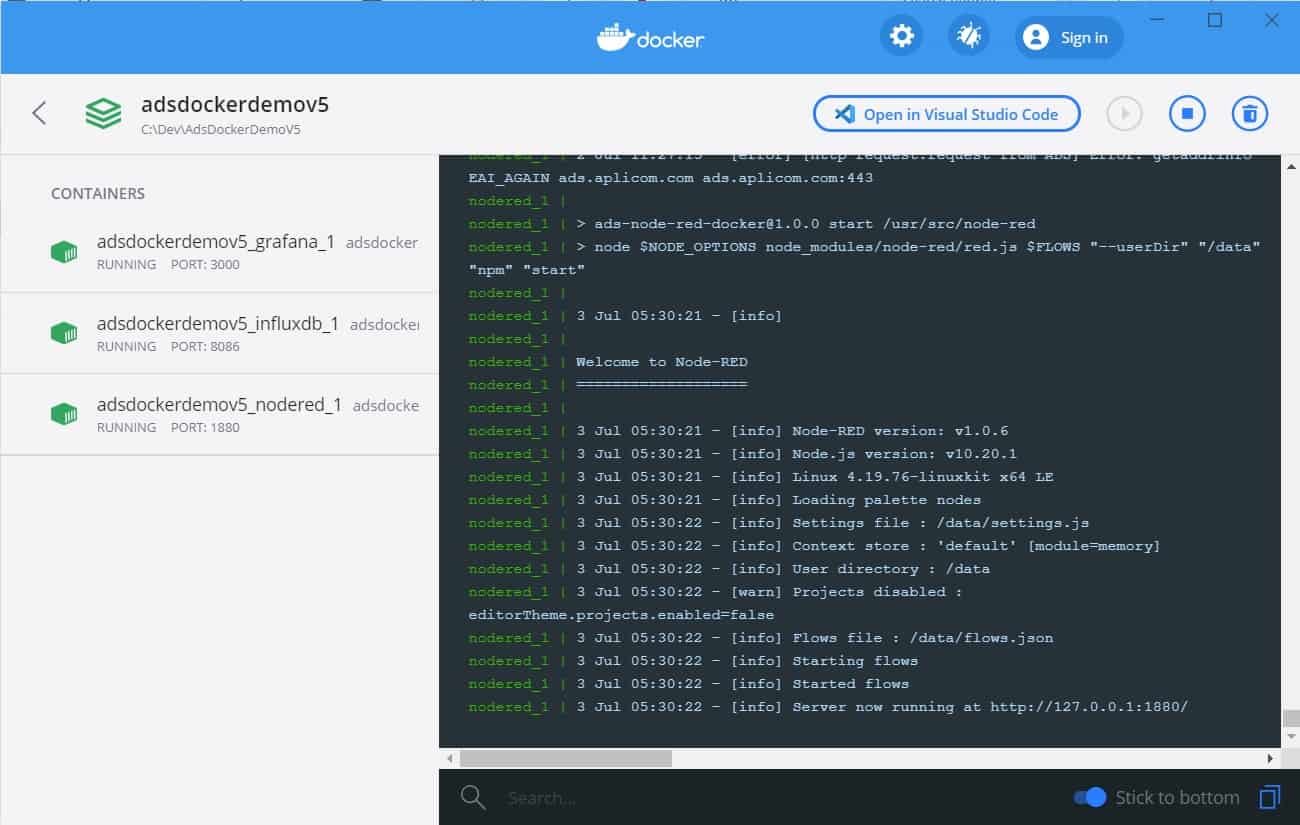
Task: Stop the adsdockerdemov5 application
Action: (x=1187, y=114)
